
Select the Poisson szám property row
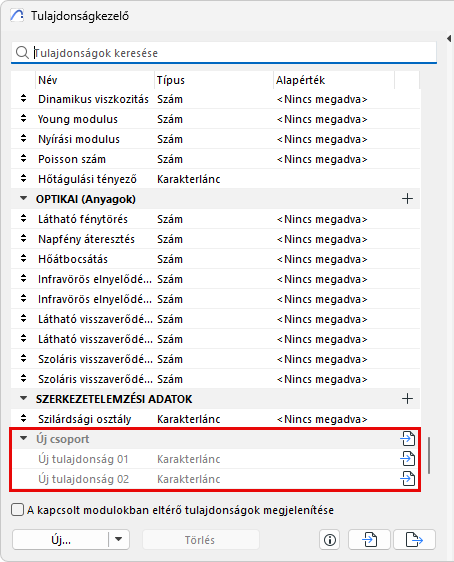(215, 159)
